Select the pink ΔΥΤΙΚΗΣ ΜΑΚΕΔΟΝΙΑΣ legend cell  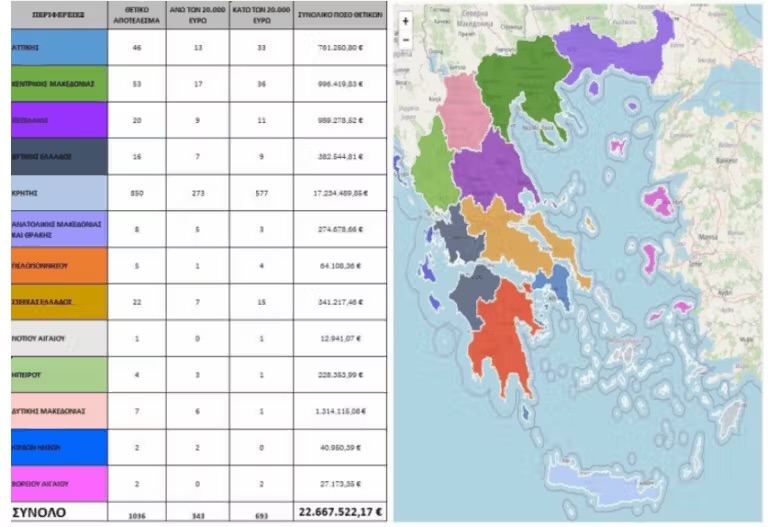click(54, 411)
